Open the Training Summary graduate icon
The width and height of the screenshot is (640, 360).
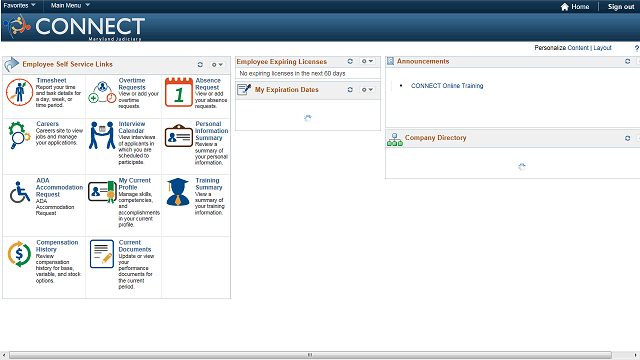[178, 192]
